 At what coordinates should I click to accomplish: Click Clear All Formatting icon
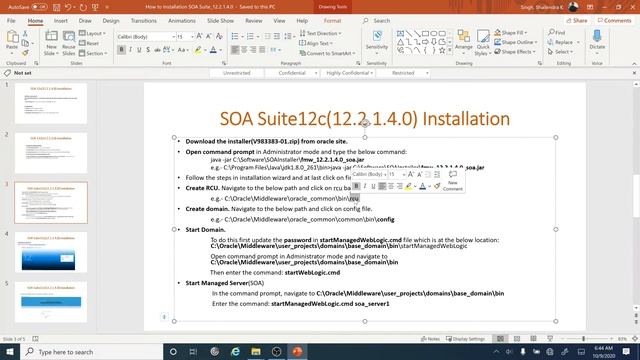tap(219, 36)
